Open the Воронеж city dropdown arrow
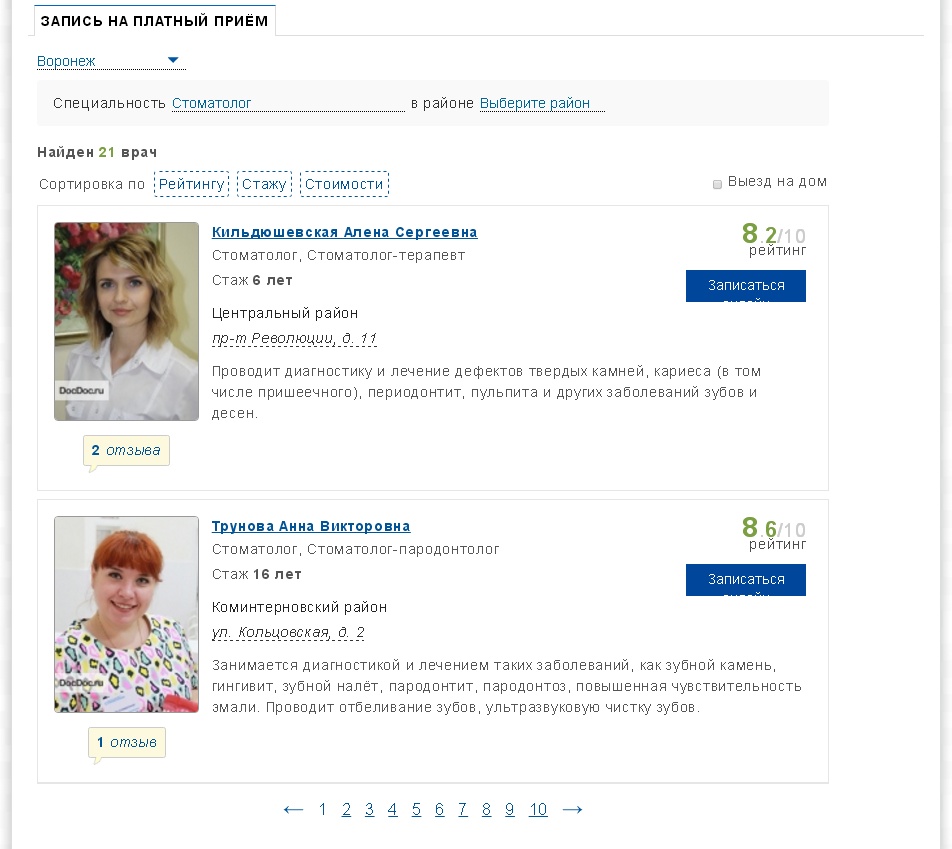This screenshot has width=952, height=849. pos(173,60)
